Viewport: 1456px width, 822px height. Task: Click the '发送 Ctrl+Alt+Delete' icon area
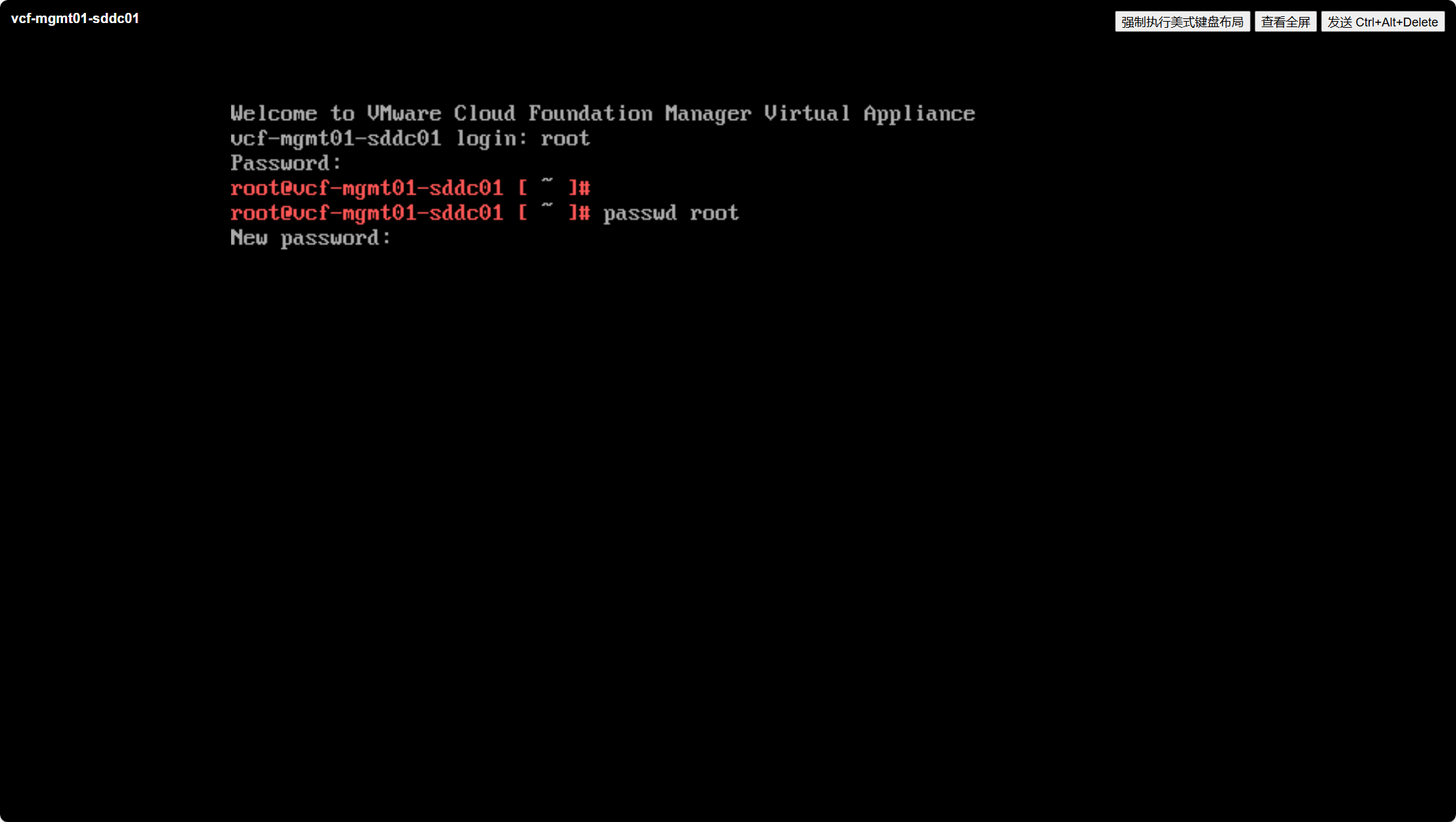coord(1384,21)
